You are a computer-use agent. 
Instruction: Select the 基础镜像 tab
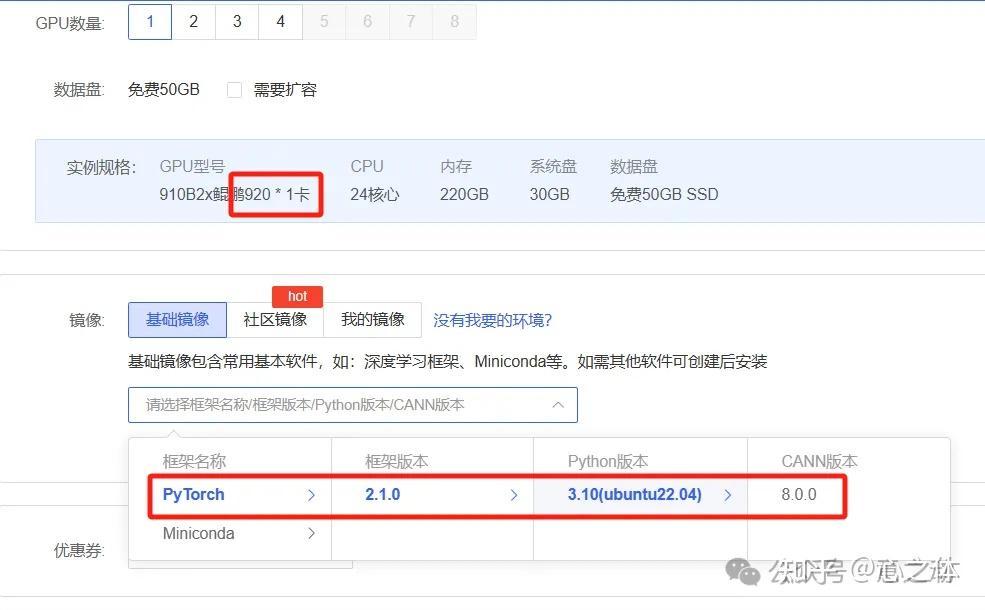click(x=177, y=319)
